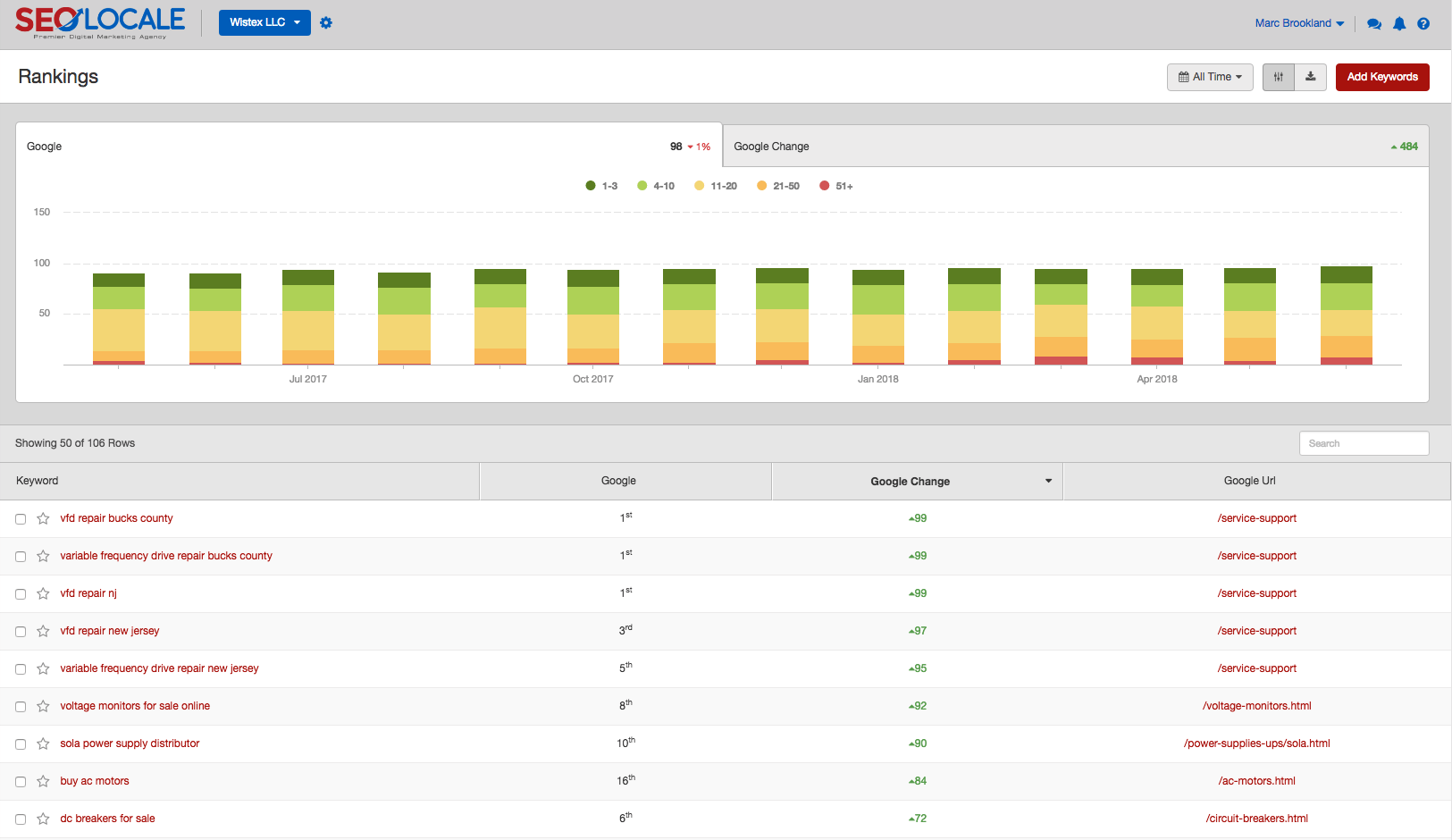Screen dimensions: 1452x840
Task: Open keyword vfd repair nj
Action: pyautogui.click(x=88, y=593)
